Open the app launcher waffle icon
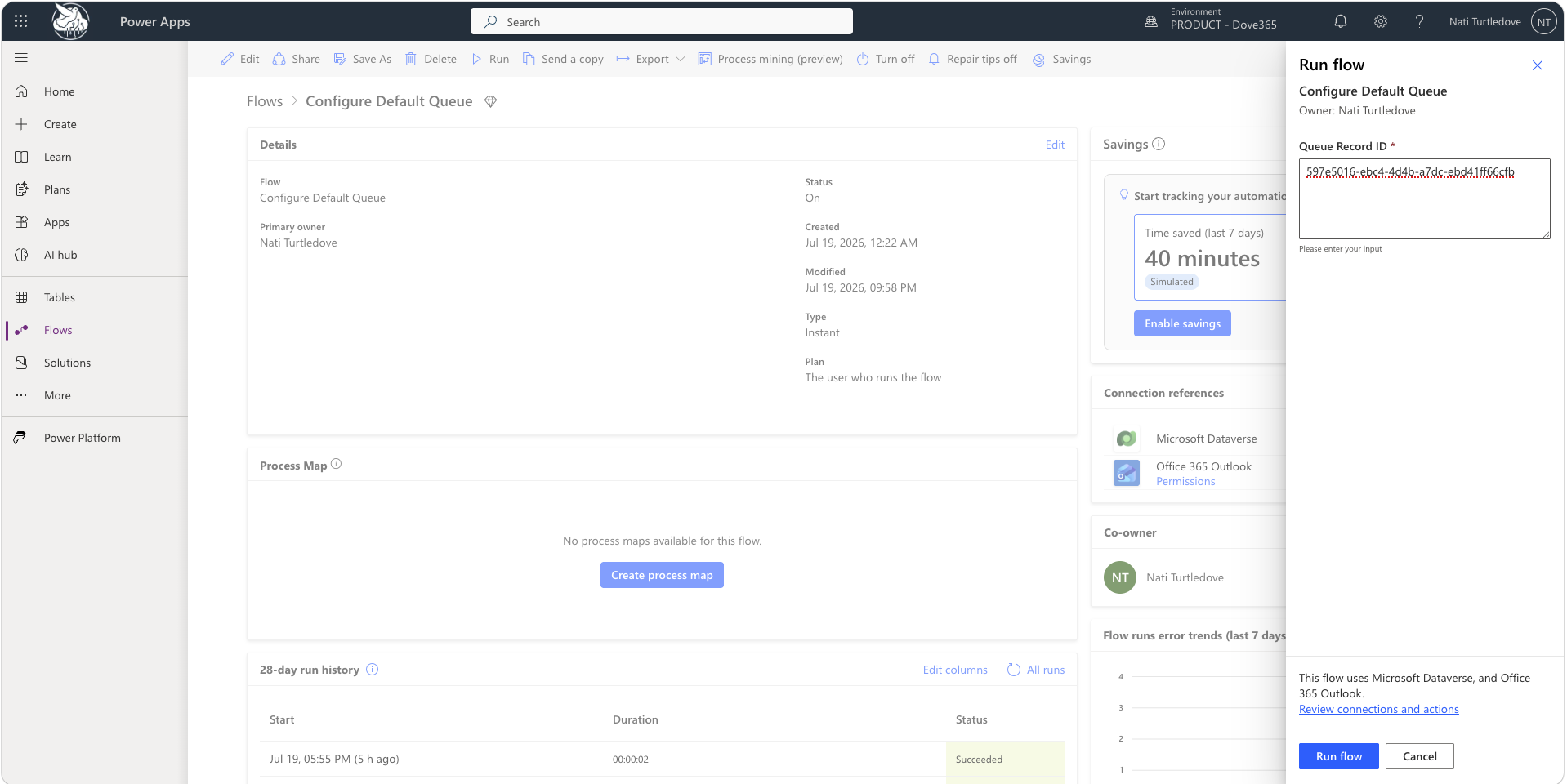This screenshot has height=784, width=1567. click(x=21, y=21)
